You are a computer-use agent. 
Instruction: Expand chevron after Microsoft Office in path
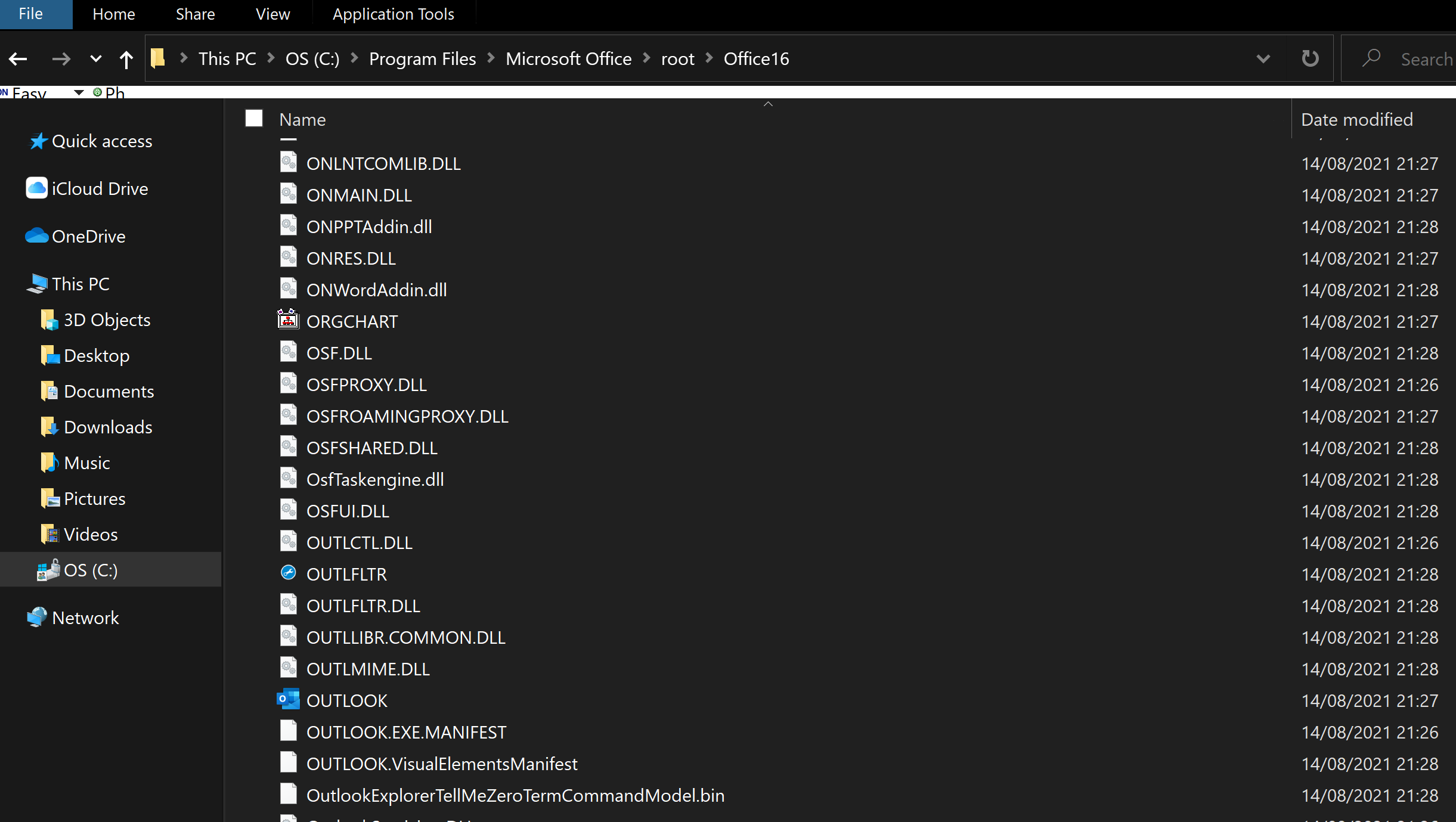coord(646,58)
